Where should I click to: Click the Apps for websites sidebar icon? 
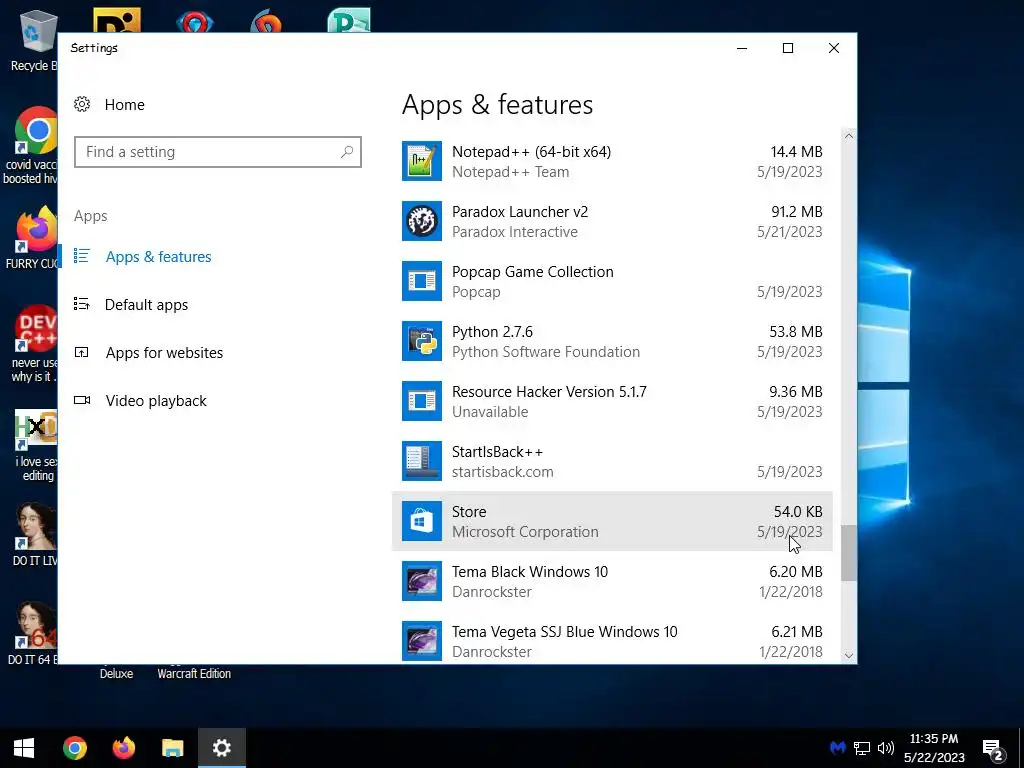point(82,353)
